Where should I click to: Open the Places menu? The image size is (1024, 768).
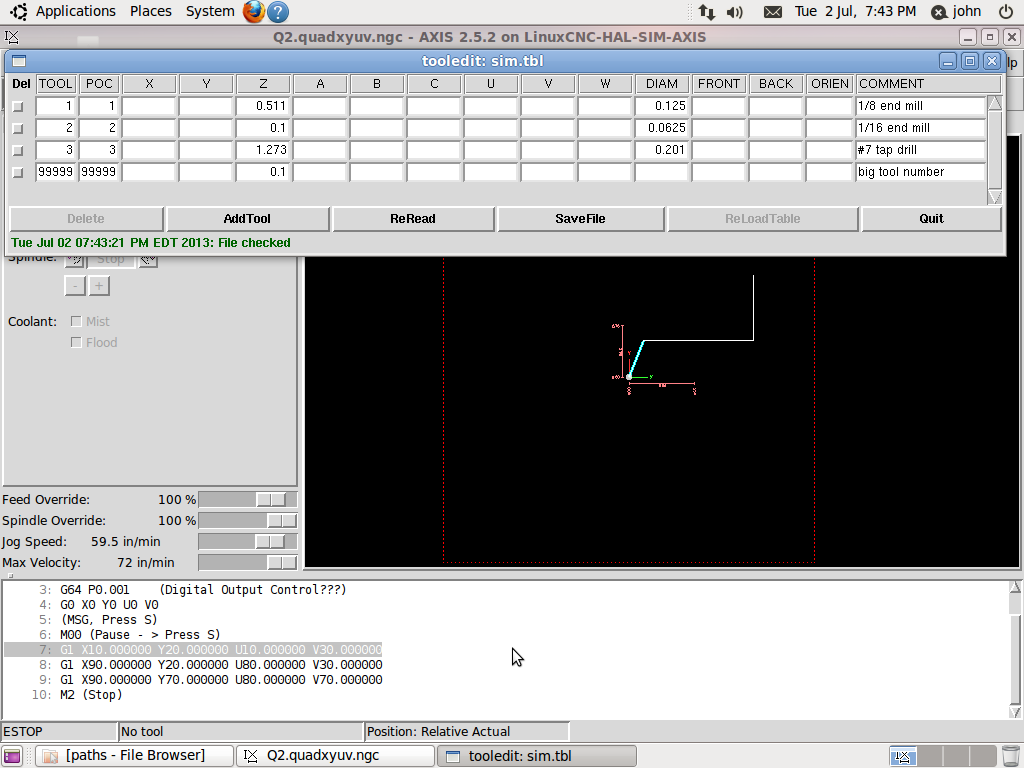pos(151,12)
